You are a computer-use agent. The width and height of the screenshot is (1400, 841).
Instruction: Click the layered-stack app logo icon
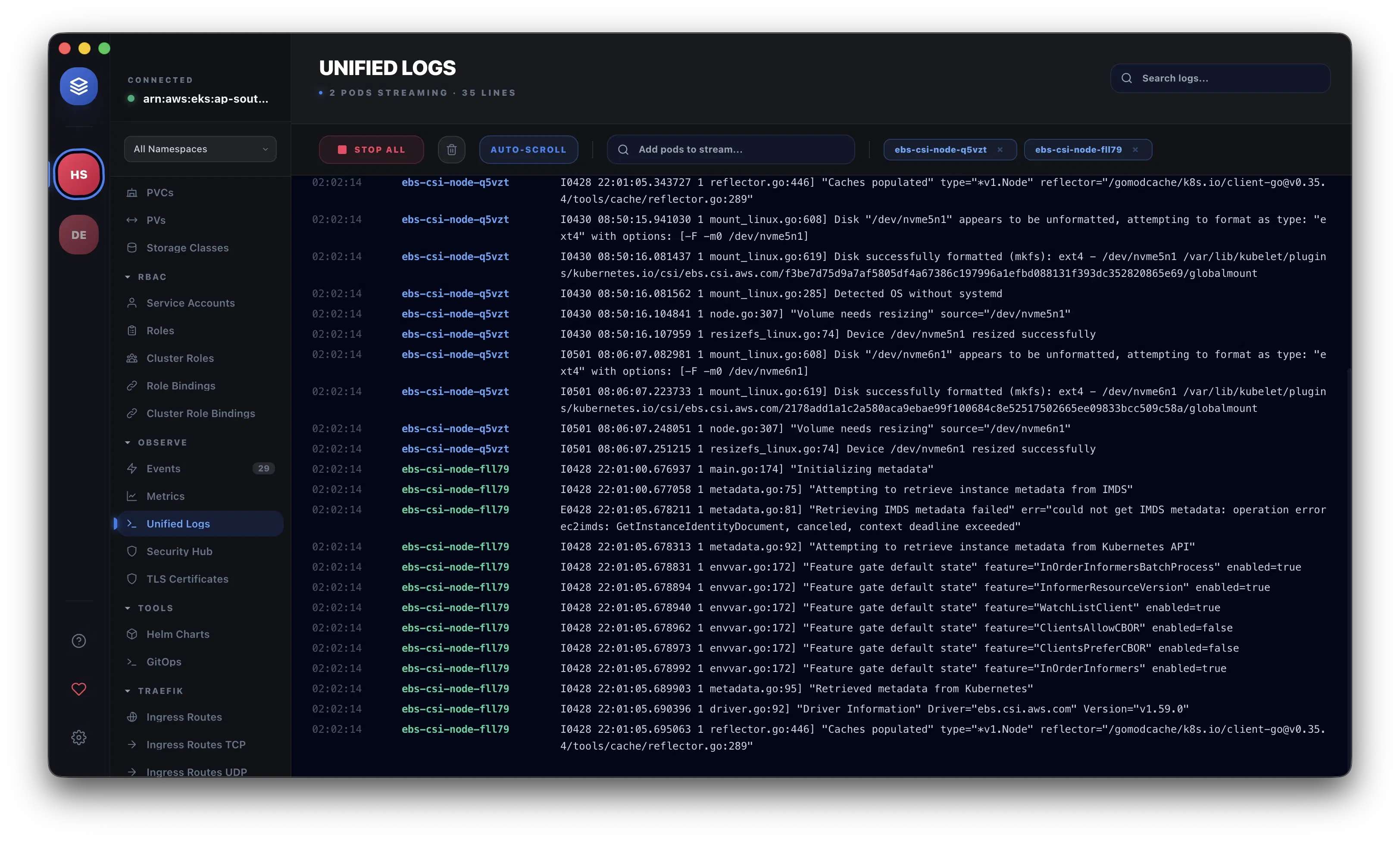(x=79, y=86)
